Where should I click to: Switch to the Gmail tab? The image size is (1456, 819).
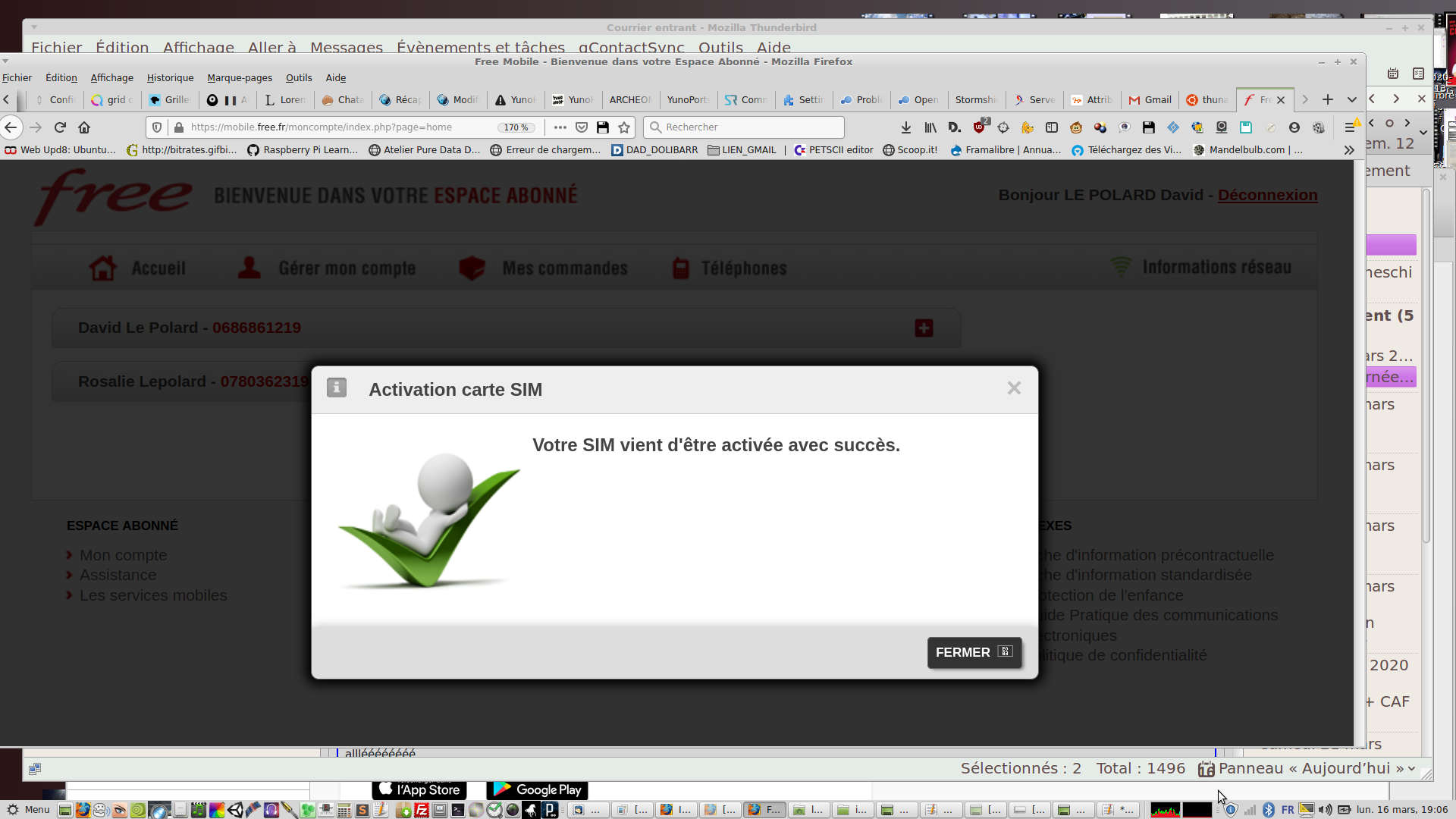tap(1150, 99)
